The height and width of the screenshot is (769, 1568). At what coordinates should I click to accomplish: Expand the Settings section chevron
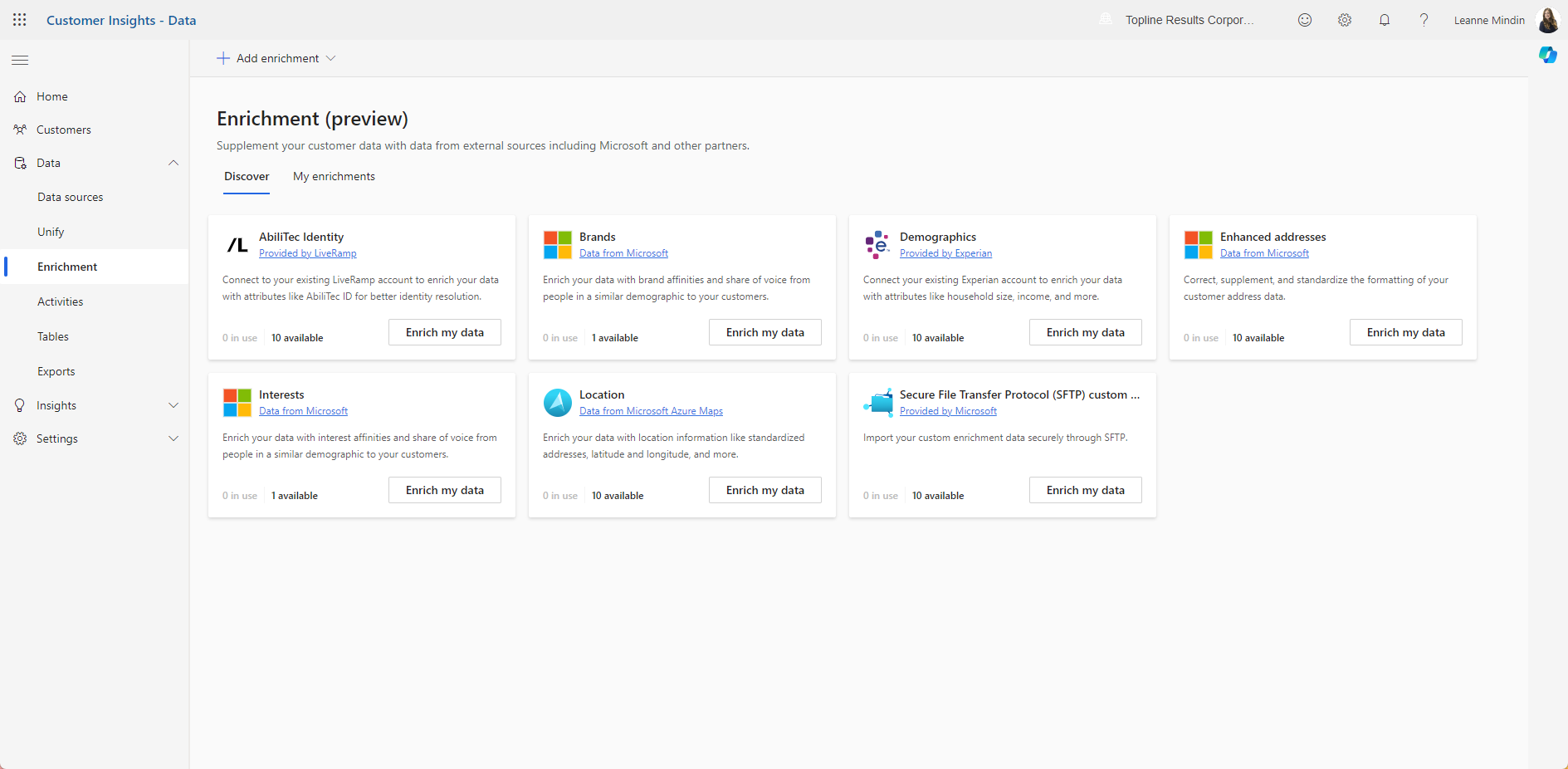[x=173, y=438]
